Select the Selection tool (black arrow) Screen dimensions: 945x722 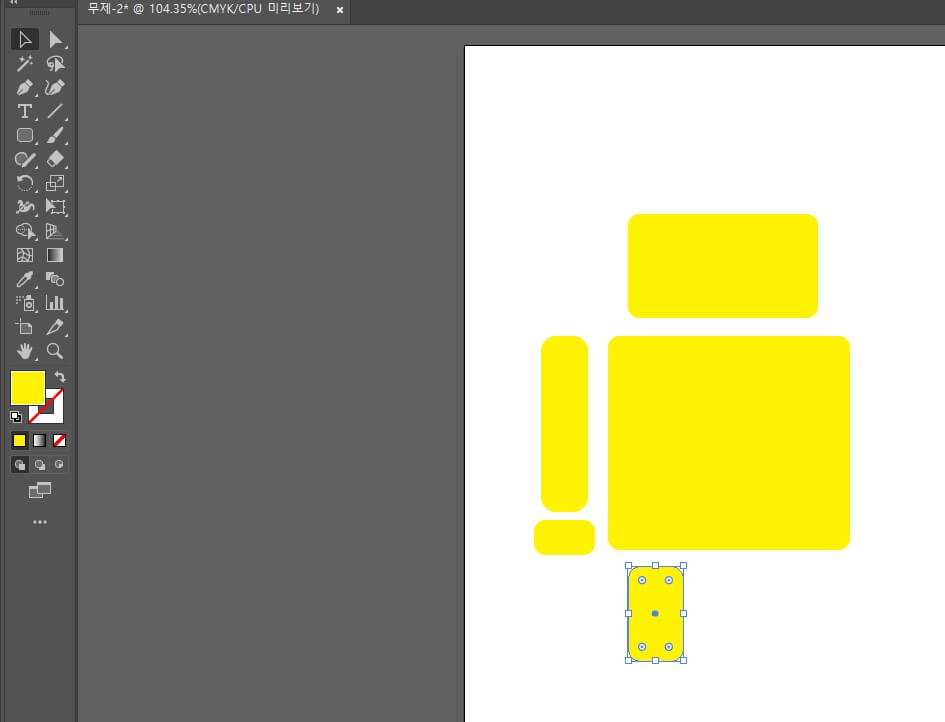25,39
